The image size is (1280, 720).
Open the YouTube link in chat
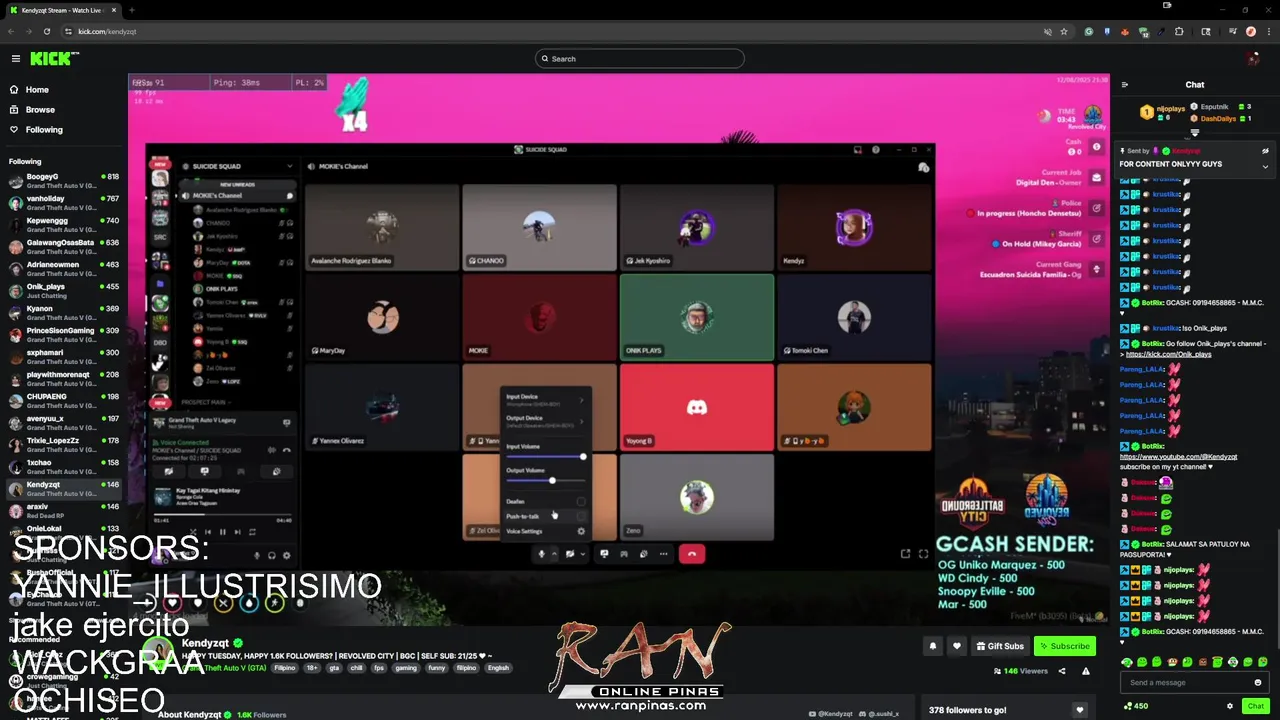point(1178,457)
